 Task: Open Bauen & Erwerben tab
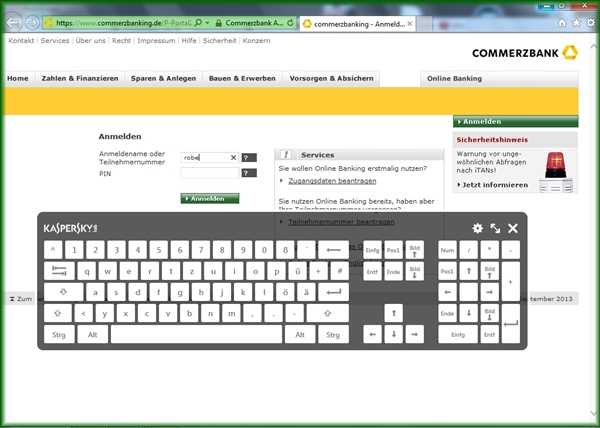[x=242, y=78]
